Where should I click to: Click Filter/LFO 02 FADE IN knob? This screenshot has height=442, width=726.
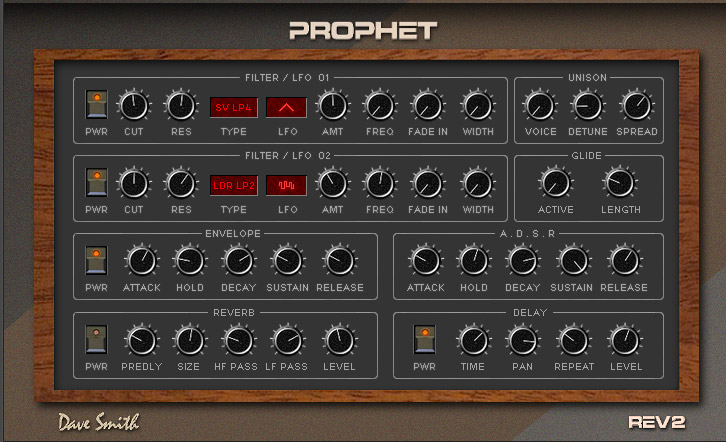coord(428,183)
